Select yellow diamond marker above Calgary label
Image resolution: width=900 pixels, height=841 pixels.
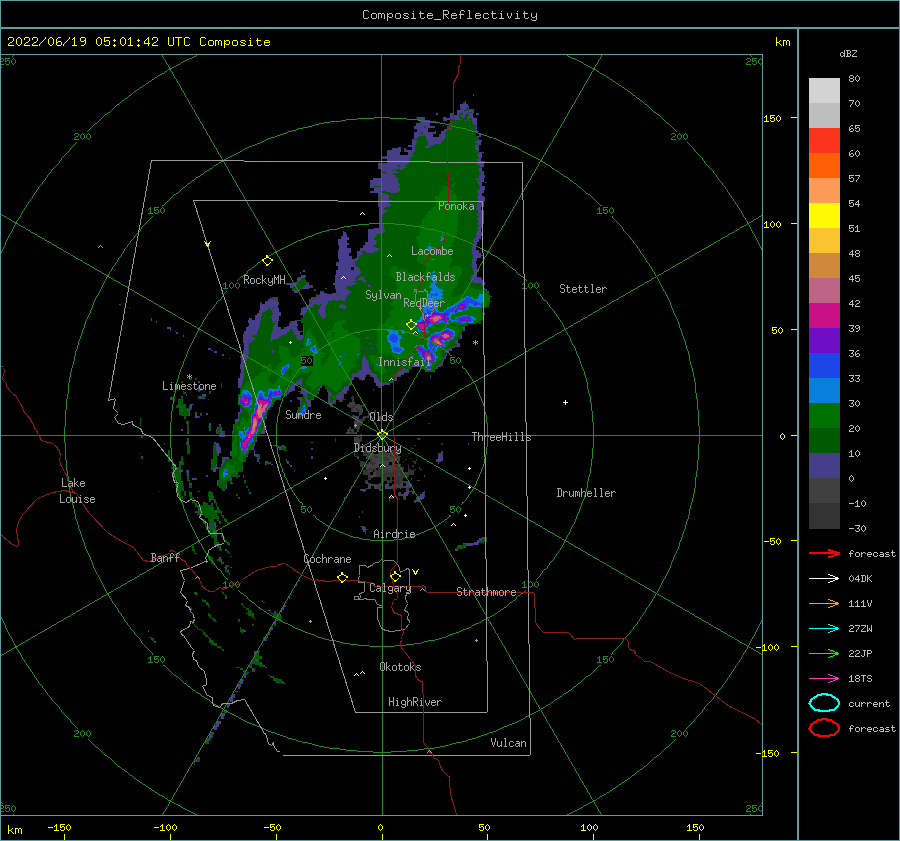click(395, 576)
